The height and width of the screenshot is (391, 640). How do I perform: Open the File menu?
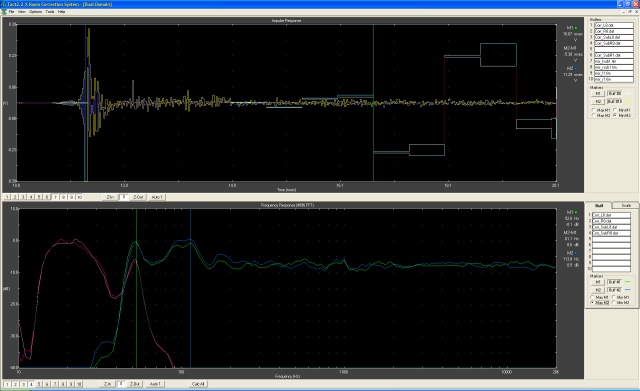11,12
